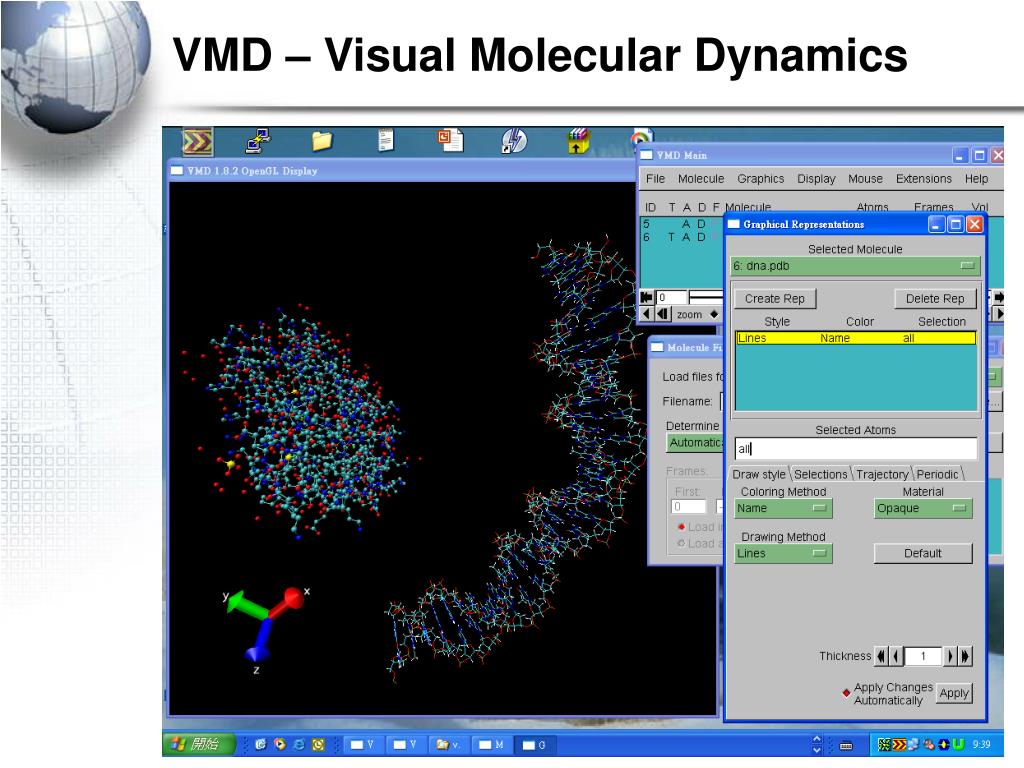This screenshot has height=768, width=1024.
Task: Play animation forward in VMD Main
Action: 999,314
